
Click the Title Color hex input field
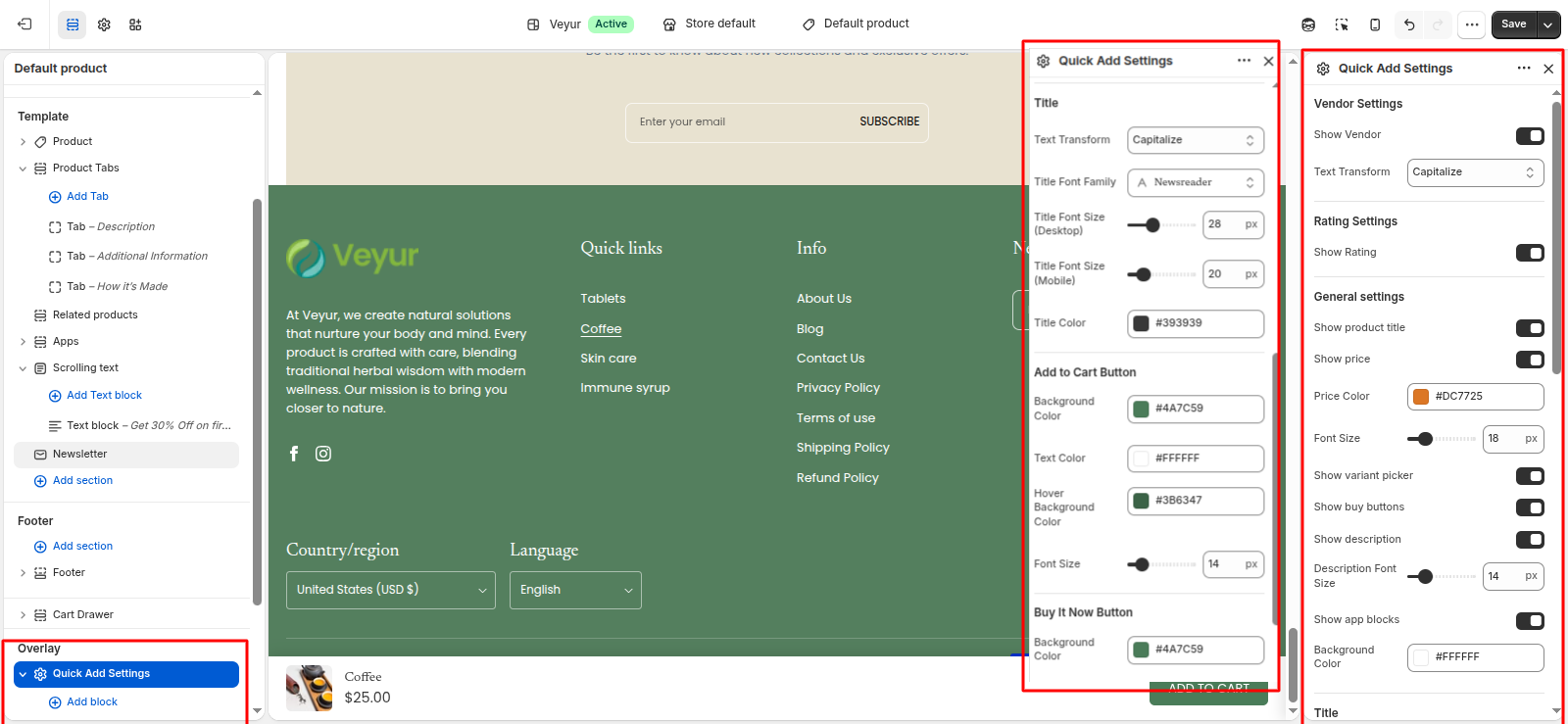1196,323
